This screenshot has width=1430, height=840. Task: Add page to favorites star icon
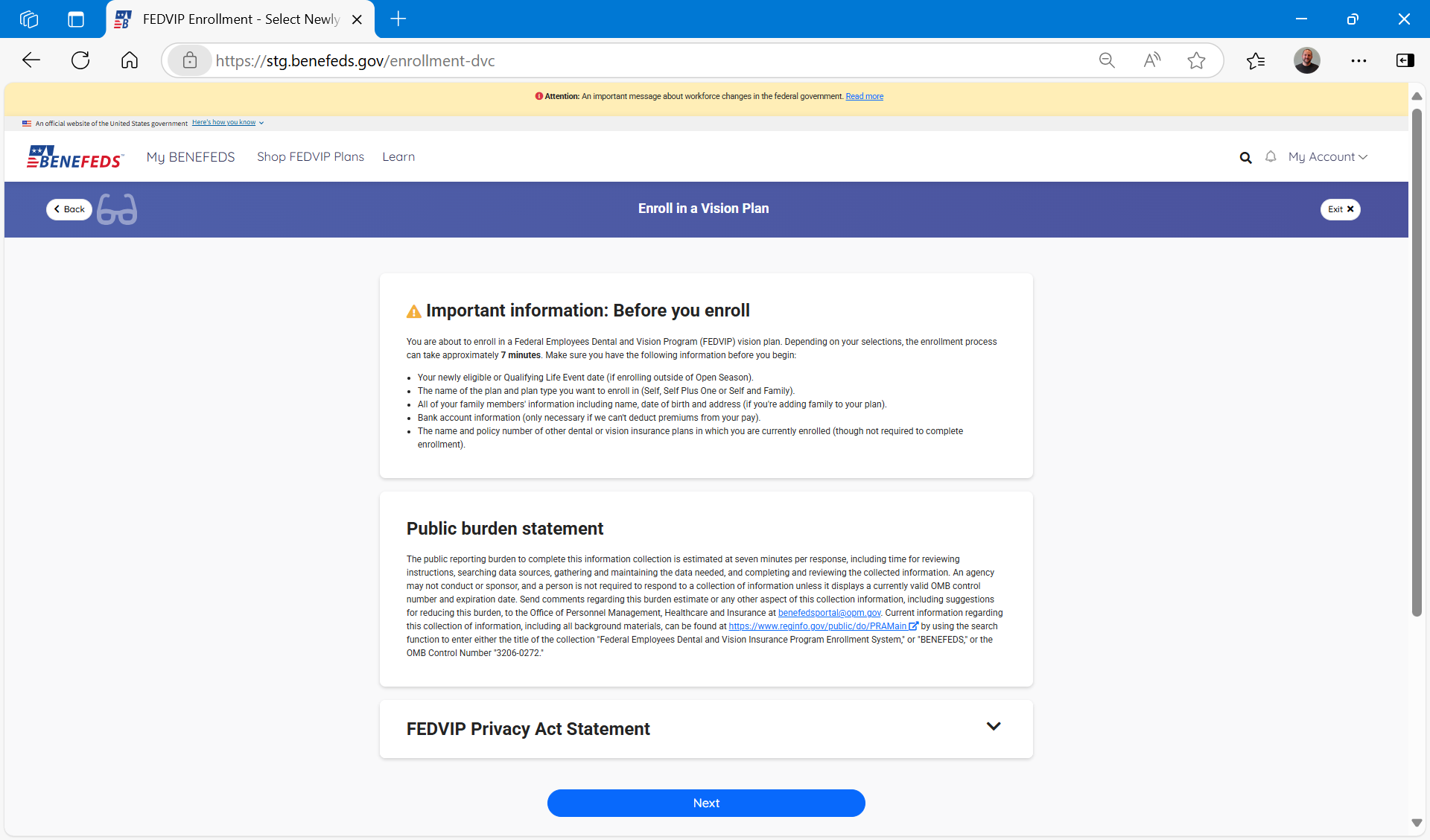pos(1196,60)
